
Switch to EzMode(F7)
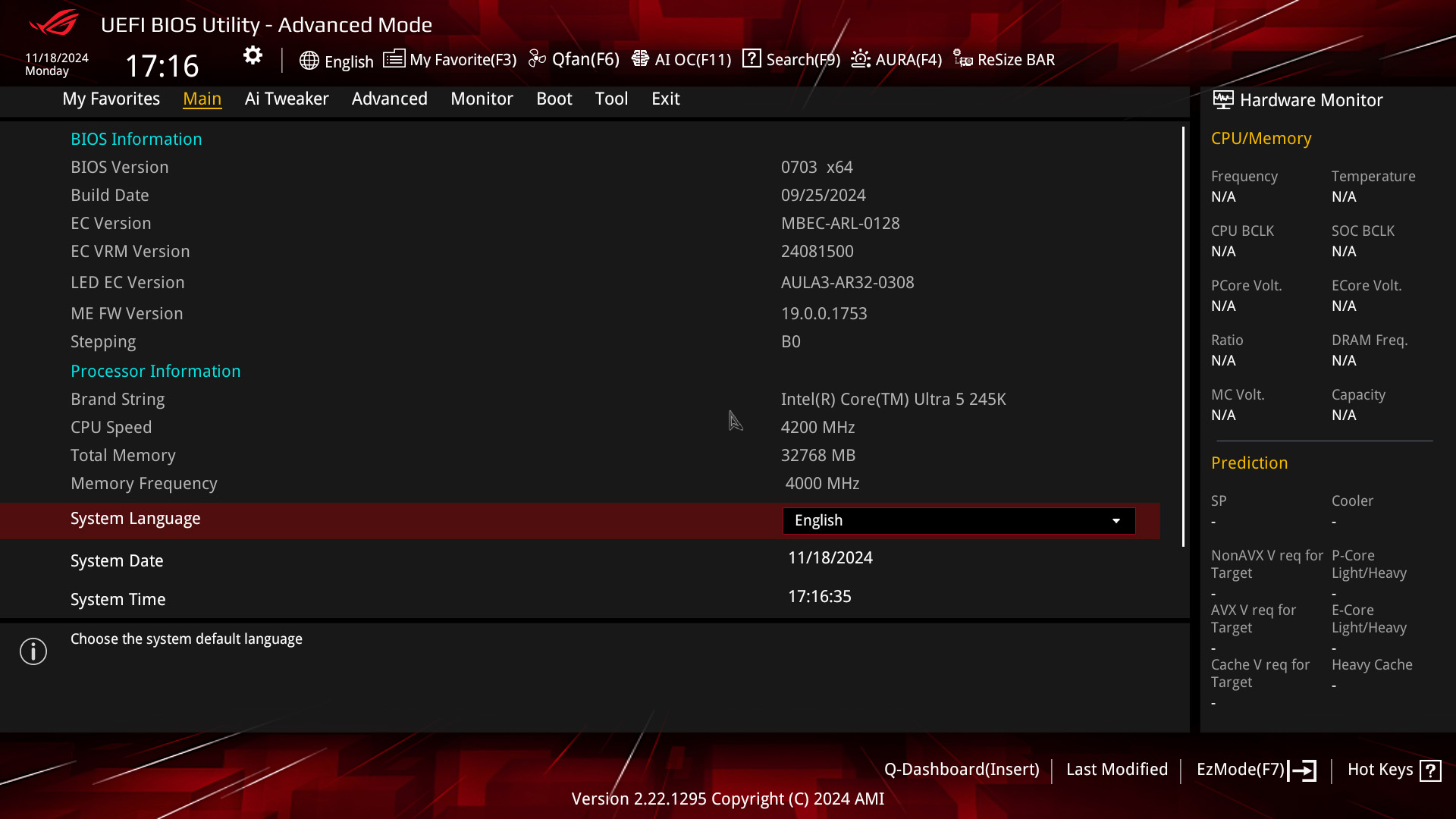point(1257,770)
